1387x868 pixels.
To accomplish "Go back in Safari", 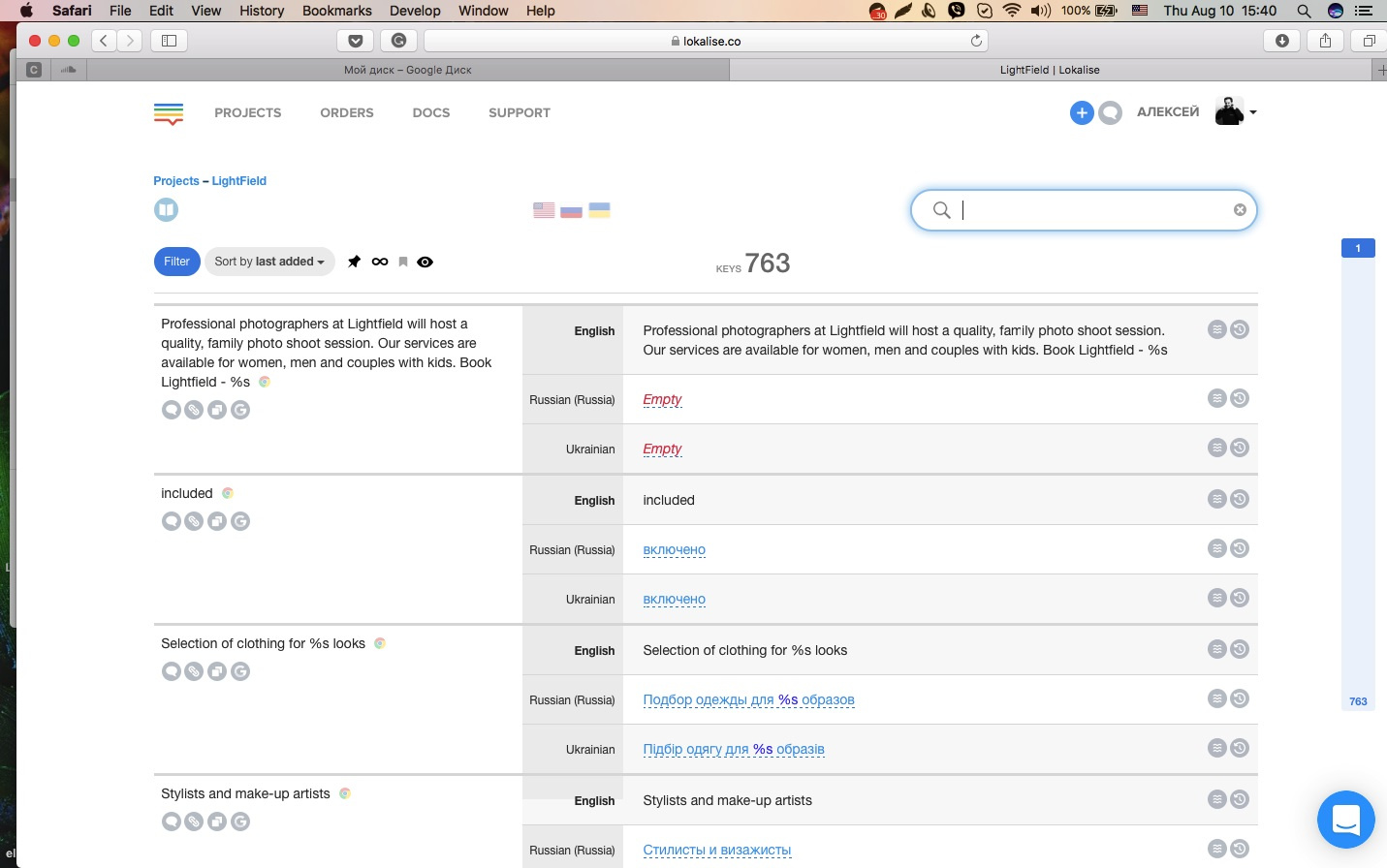I will pyautogui.click(x=104, y=41).
